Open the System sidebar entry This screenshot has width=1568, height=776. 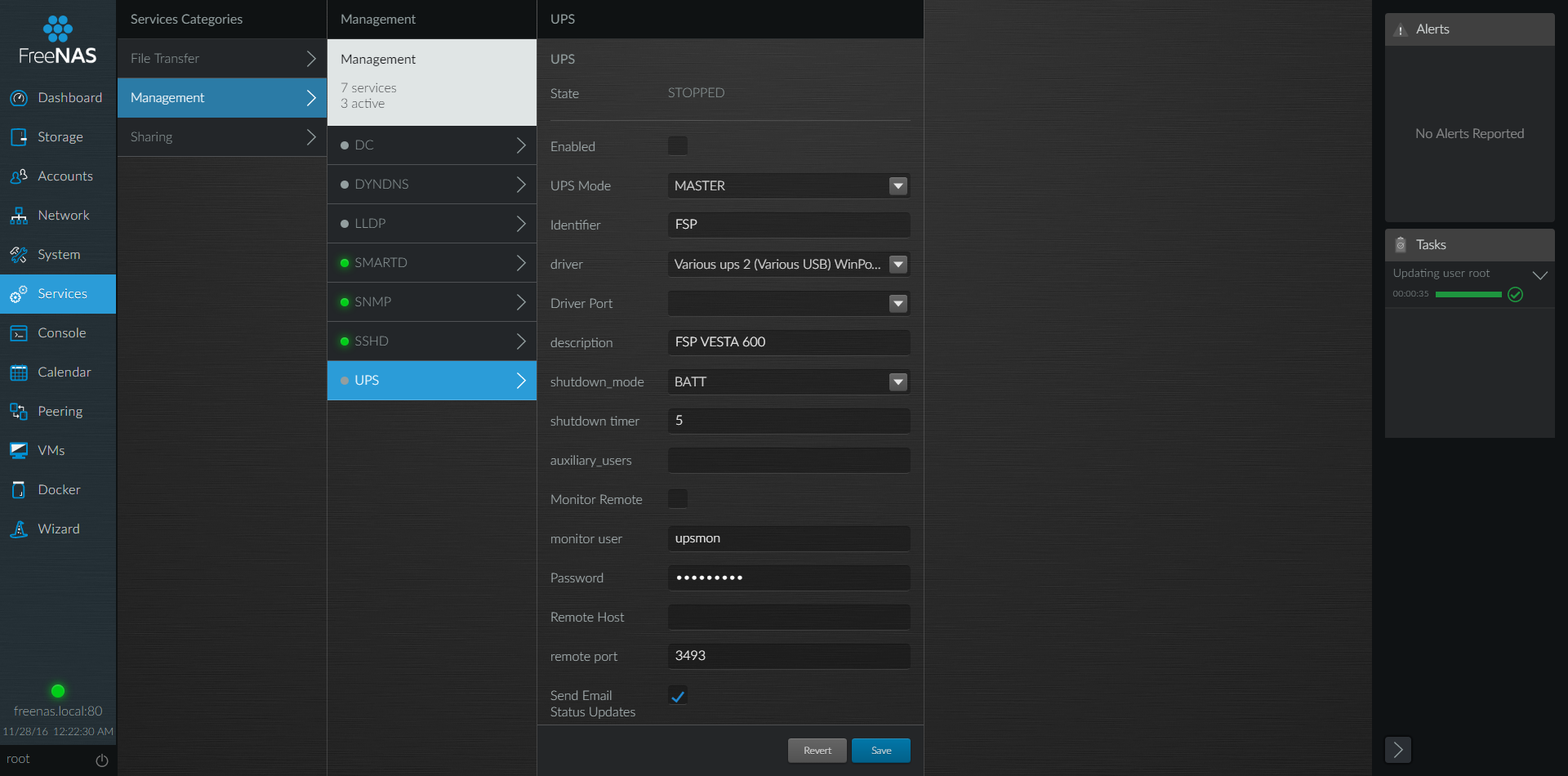point(57,254)
